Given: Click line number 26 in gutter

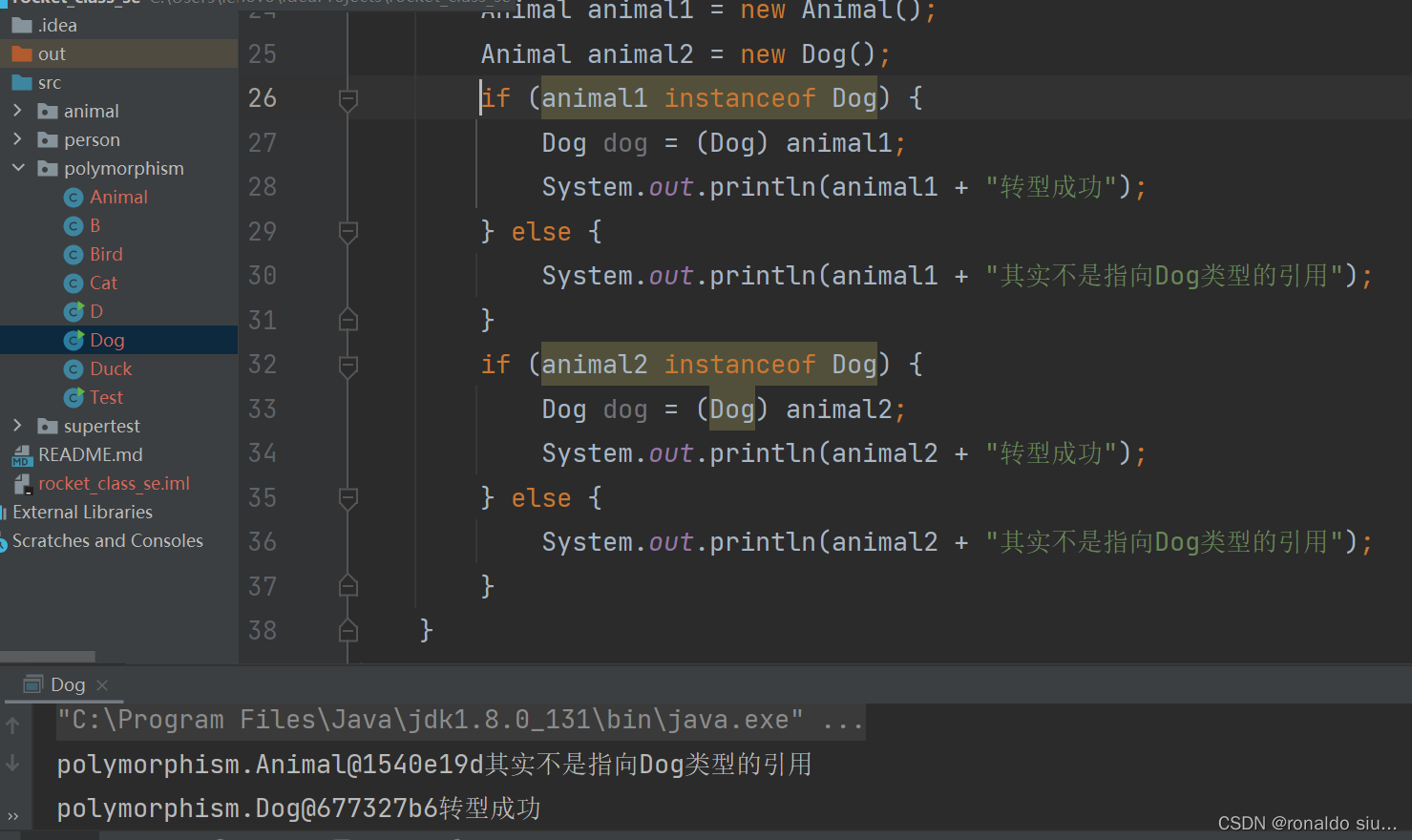Looking at the screenshot, I should coord(263,97).
